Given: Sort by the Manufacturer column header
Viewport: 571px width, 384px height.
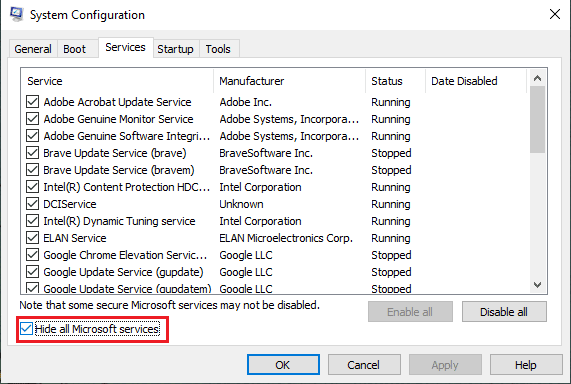Looking at the screenshot, I should [290, 81].
